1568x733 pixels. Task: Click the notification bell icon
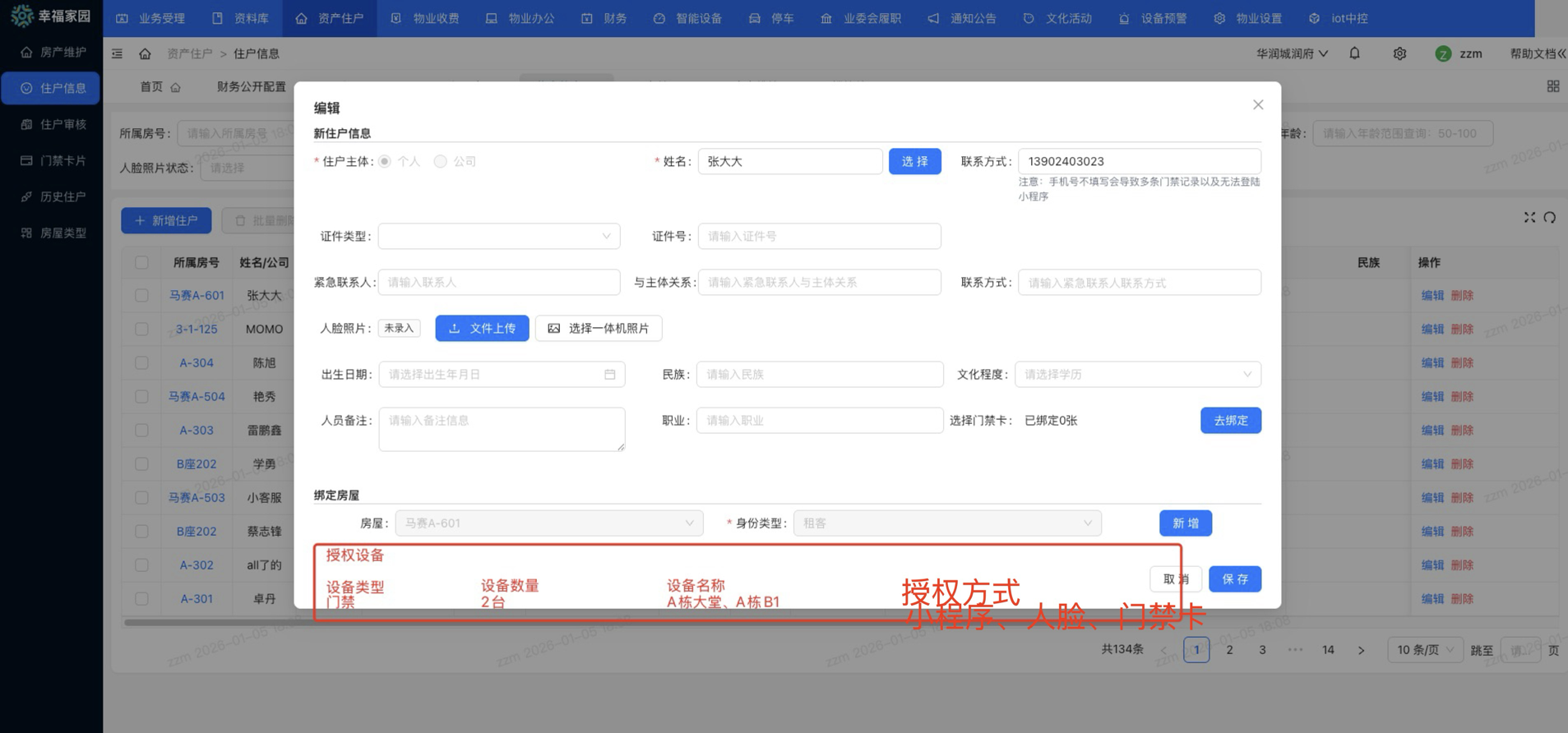(1354, 53)
